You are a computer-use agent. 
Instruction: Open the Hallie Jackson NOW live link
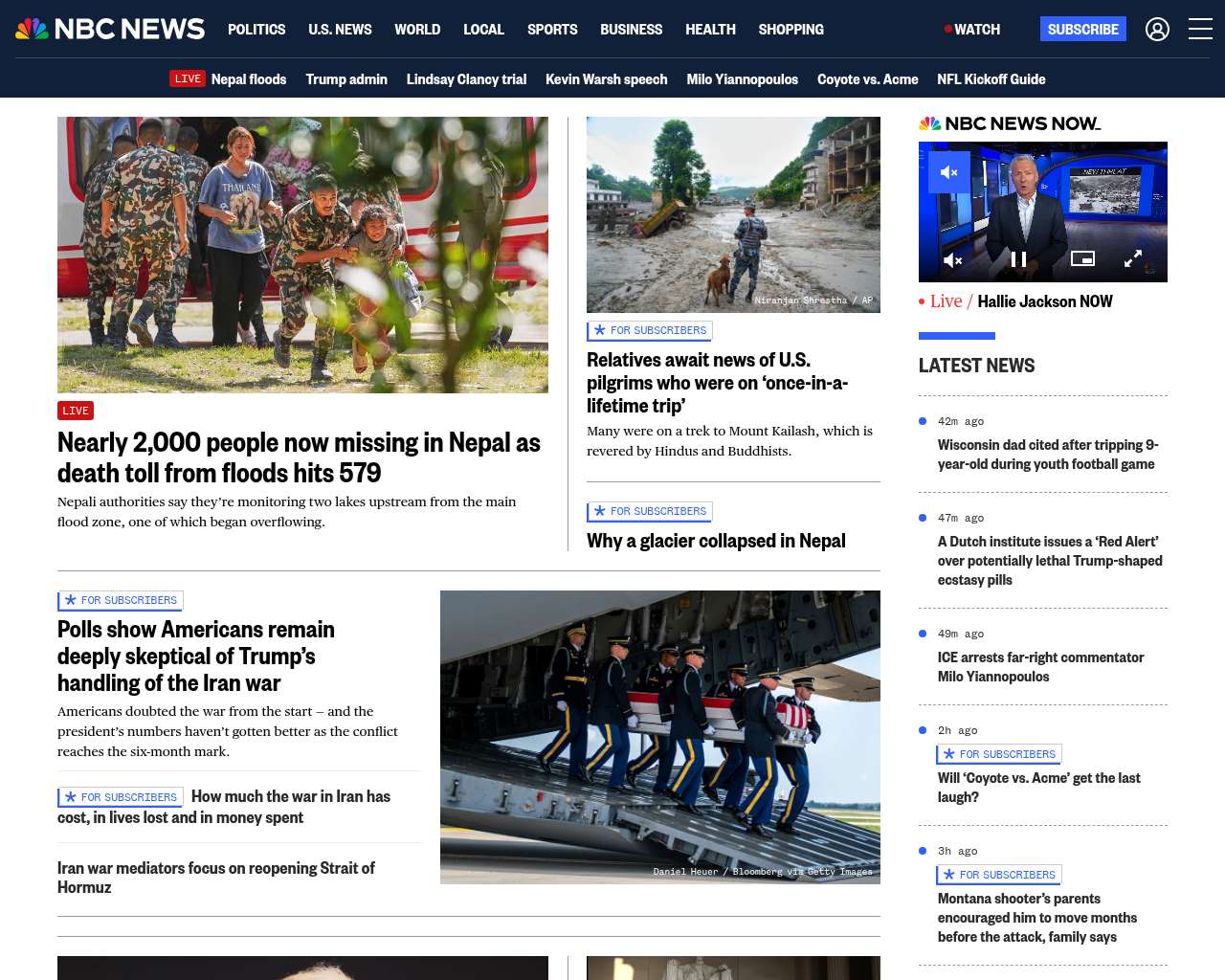pyautogui.click(x=1045, y=301)
